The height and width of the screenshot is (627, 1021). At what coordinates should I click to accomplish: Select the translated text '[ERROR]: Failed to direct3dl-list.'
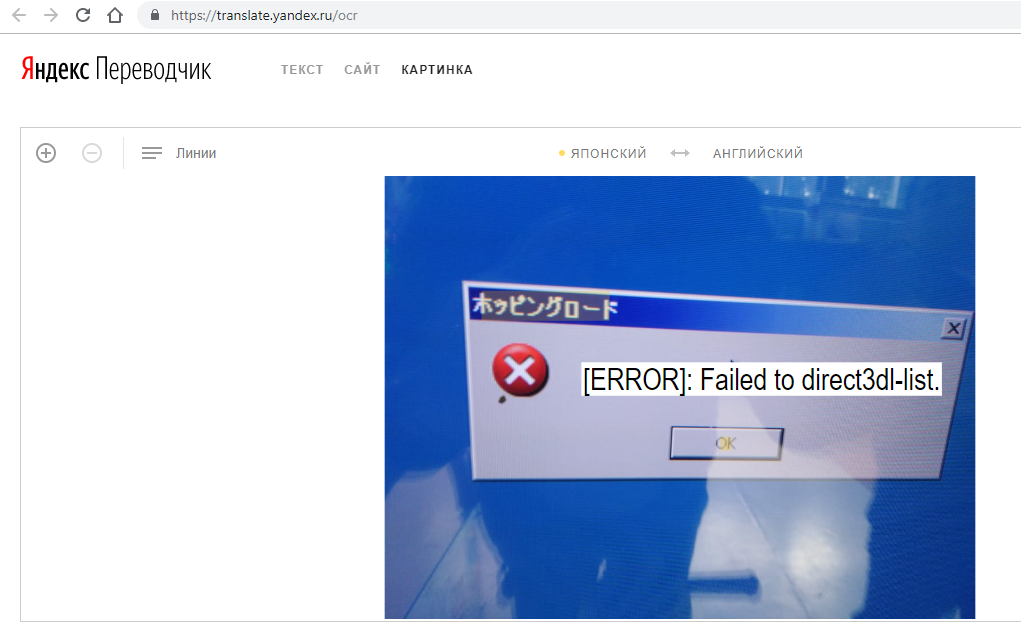[761, 380]
